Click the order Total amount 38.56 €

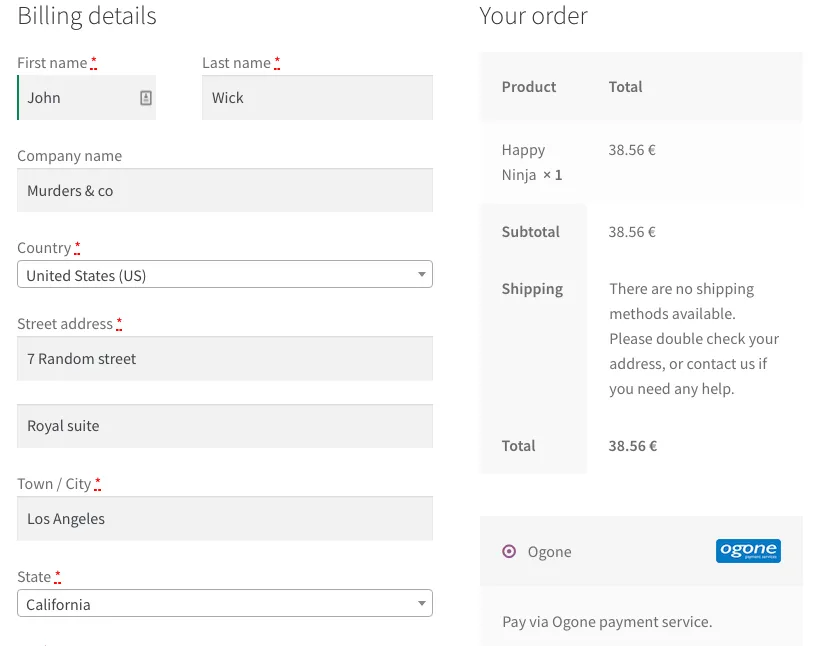[x=633, y=446]
